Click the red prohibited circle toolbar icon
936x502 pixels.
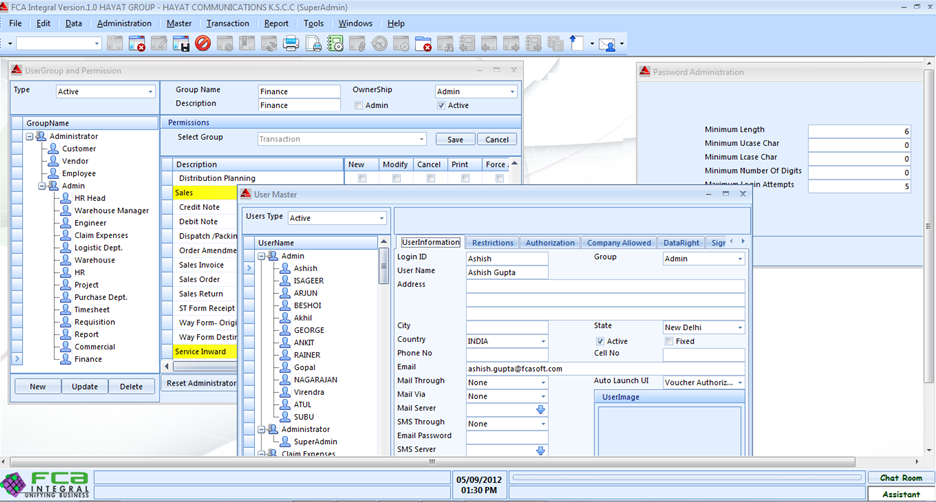(x=203, y=44)
